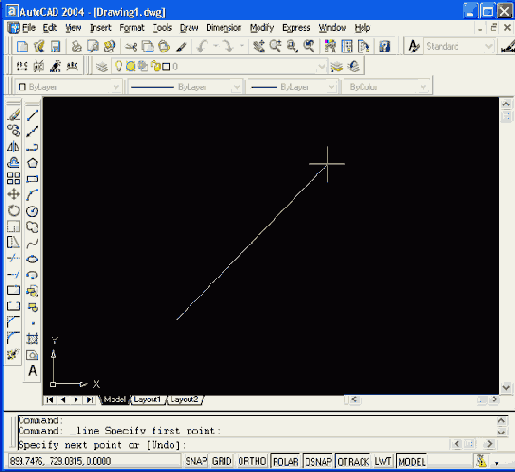The height and width of the screenshot is (472, 515).
Task: Select the Erase tool in Modify toolbar
Action: coord(14,115)
